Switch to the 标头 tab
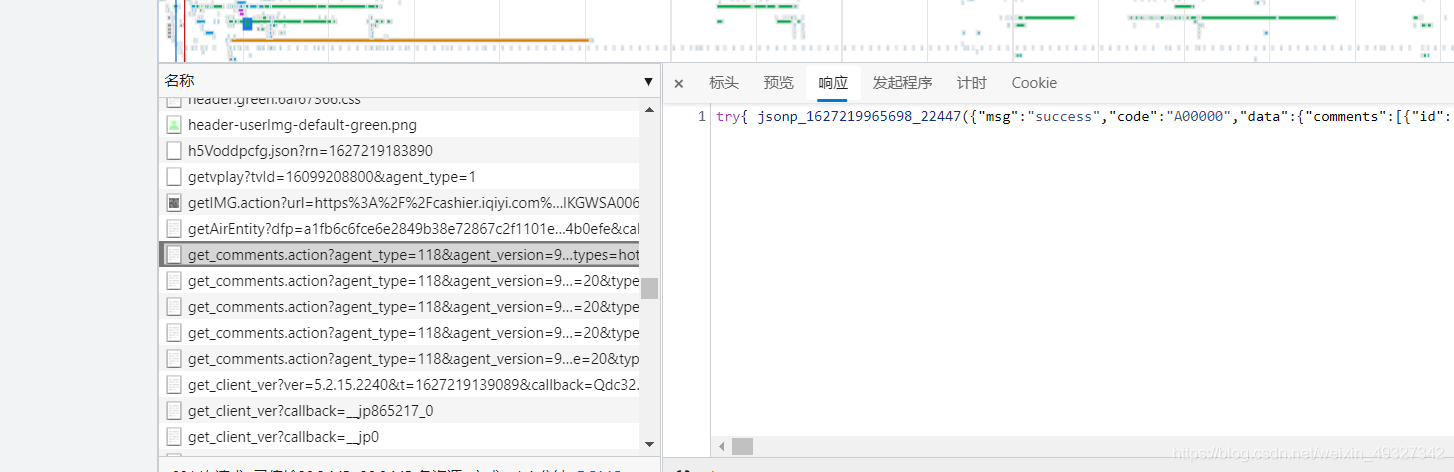 tap(724, 83)
